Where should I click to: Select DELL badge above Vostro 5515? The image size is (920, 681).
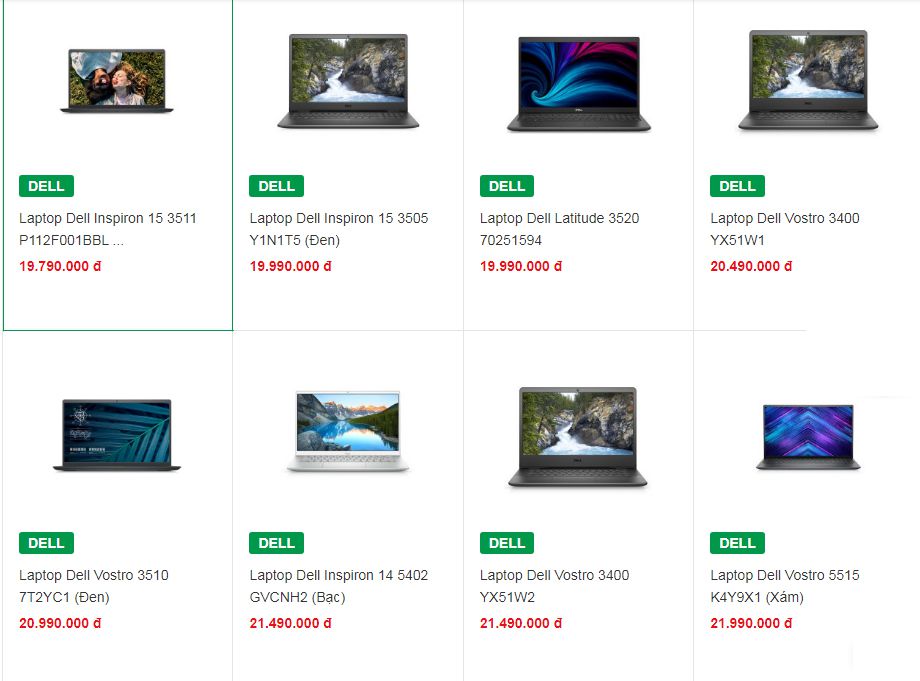(738, 543)
